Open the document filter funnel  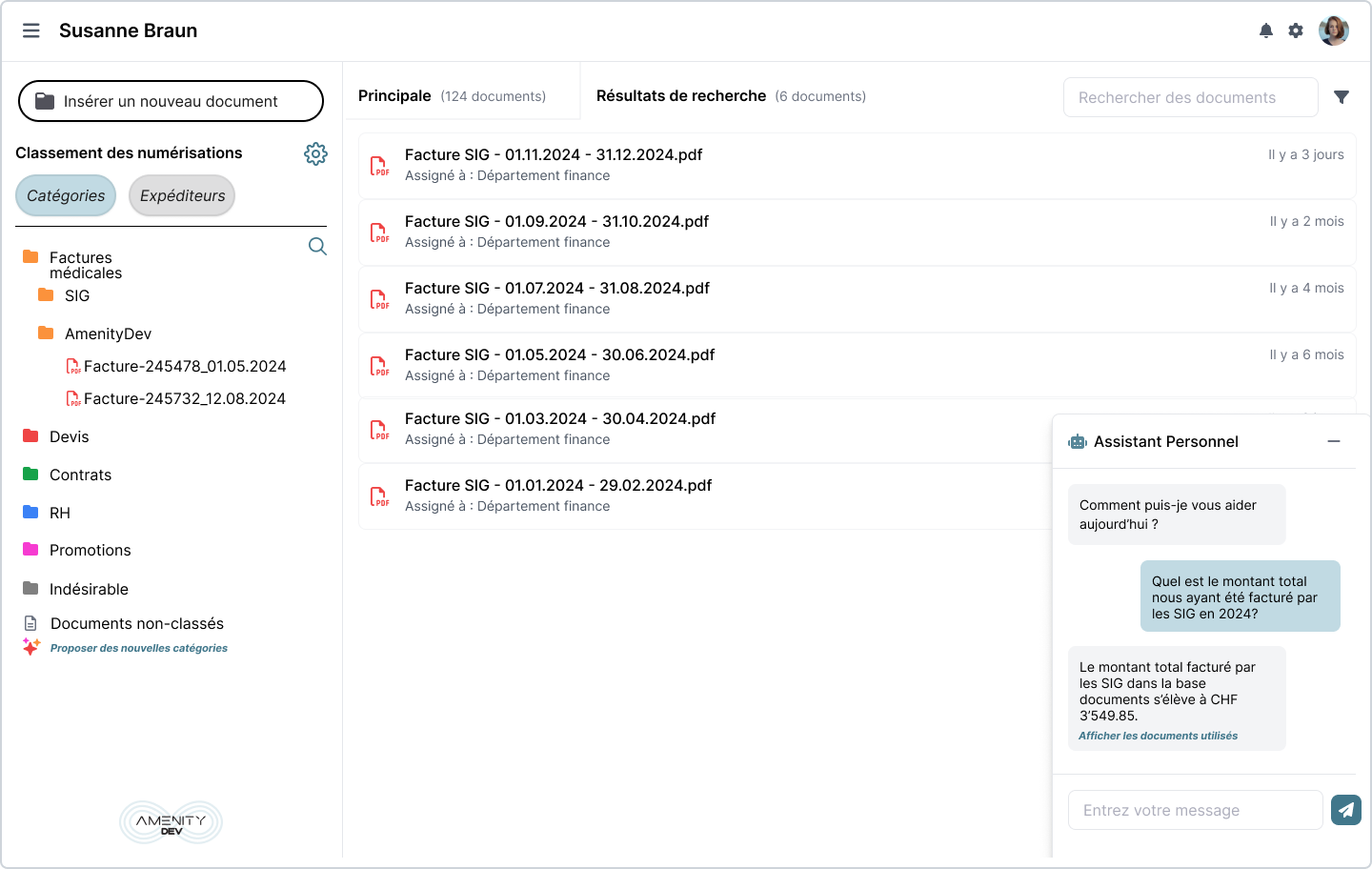1342,97
